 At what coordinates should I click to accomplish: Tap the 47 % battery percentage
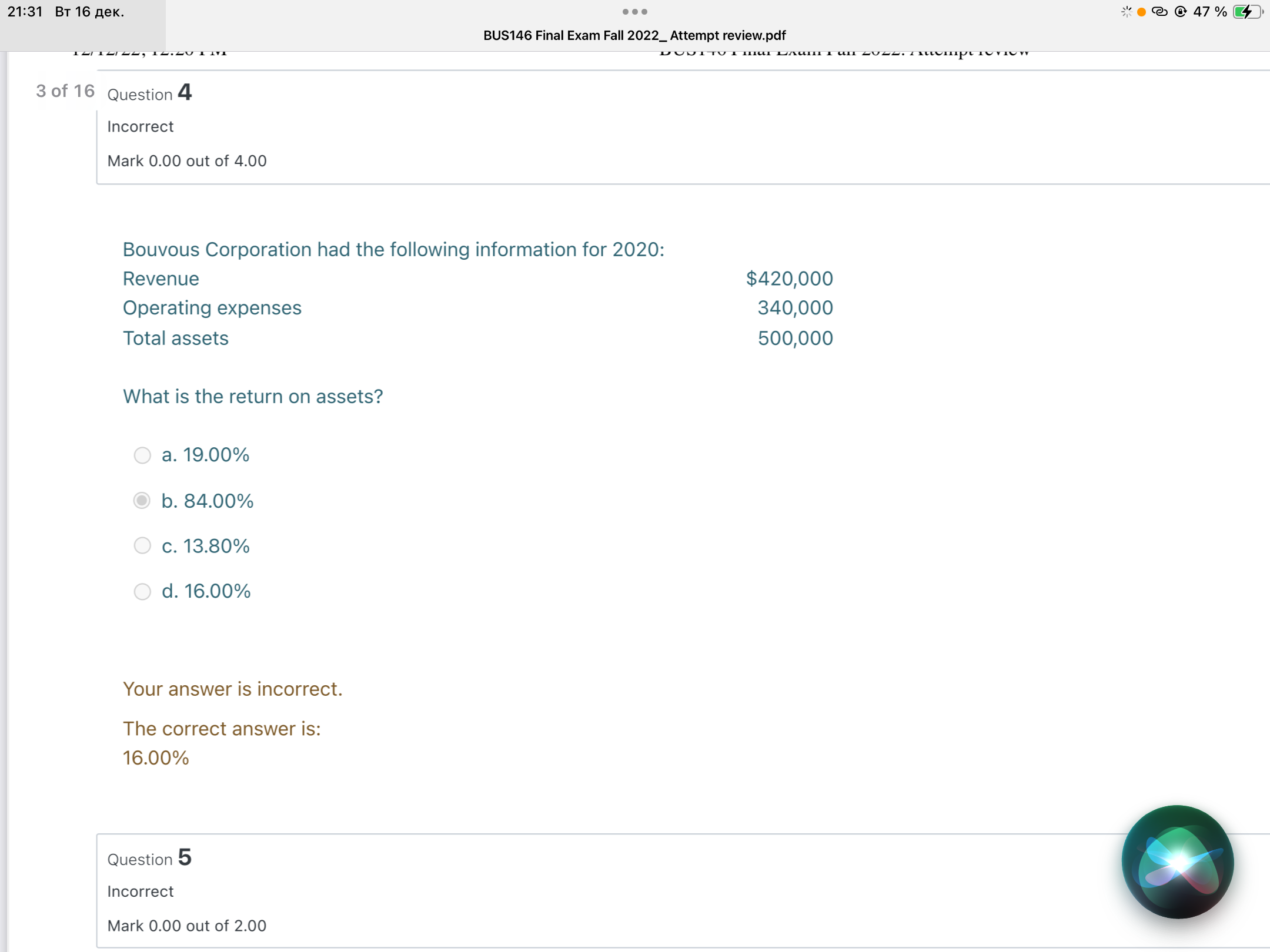click(x=1209, y=12)
